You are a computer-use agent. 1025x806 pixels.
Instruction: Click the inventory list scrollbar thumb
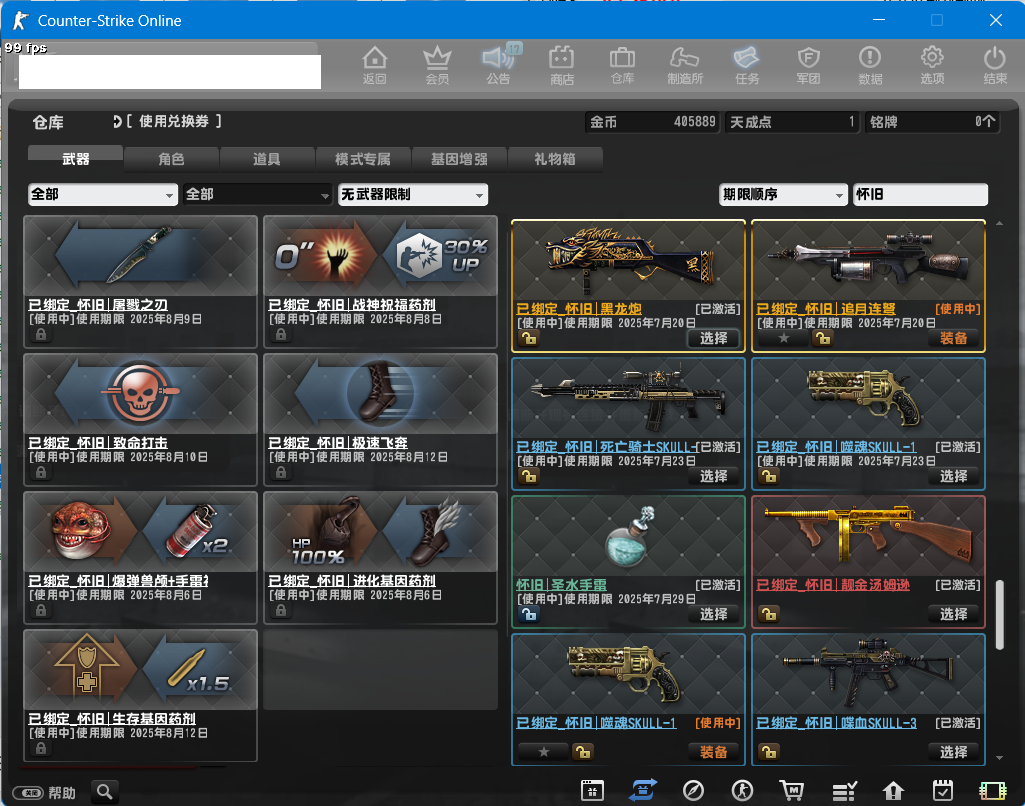(999, 614)
